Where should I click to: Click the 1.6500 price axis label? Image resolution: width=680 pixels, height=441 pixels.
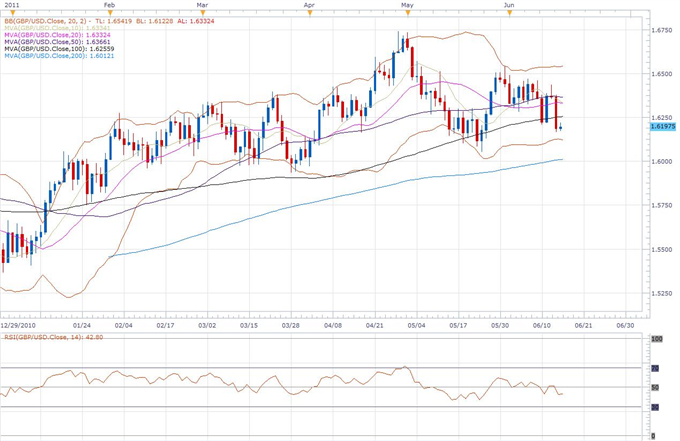pyautogui.click(x=662, y=74)
